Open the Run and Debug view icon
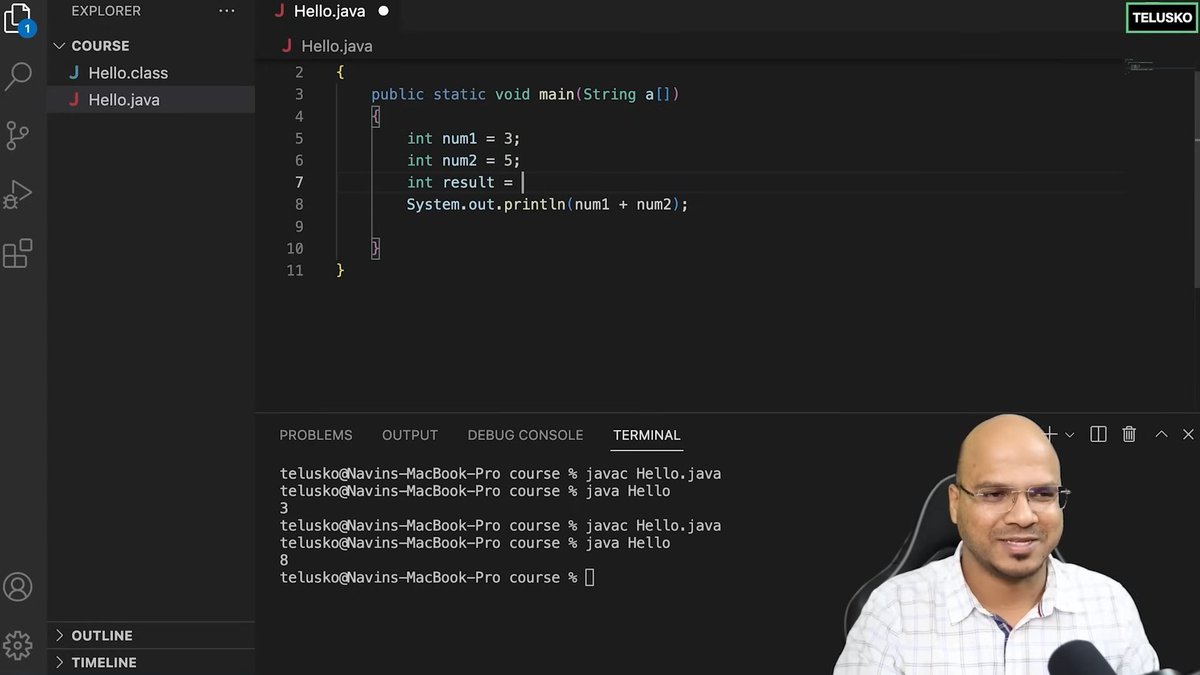 (x=18, y=194)
